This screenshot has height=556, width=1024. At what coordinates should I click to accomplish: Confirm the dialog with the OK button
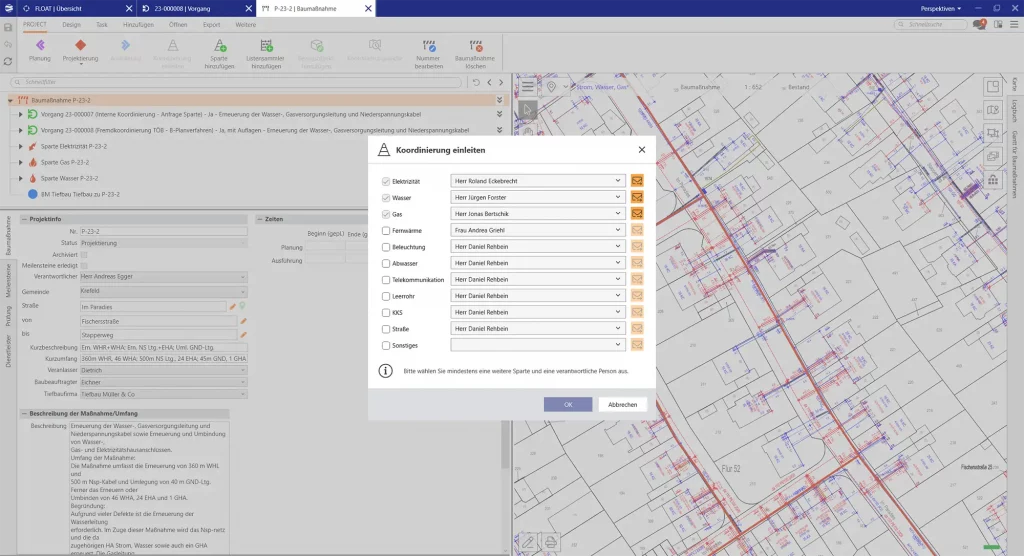tap(568, 405)
